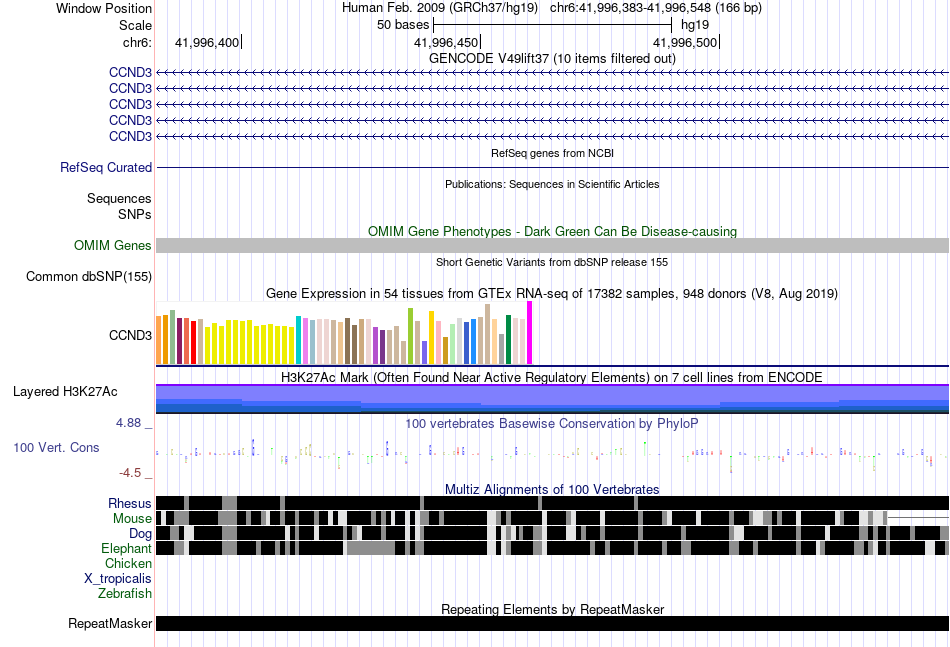Screen dimensions: 950x647
Task: Click the Mouse alignment row label
Action: click(x=132, y=519)
